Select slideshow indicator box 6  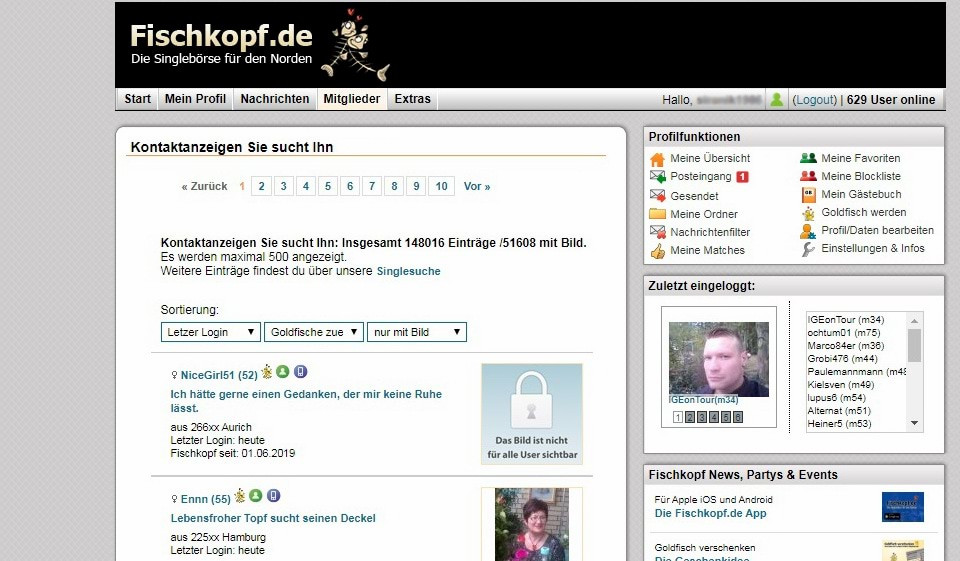coord(738,418)
